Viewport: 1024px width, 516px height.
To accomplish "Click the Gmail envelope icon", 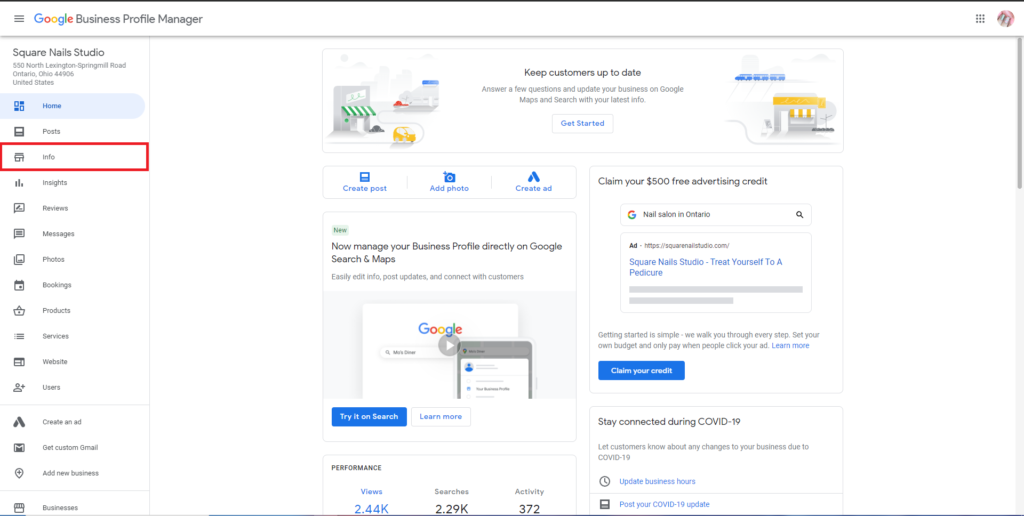I will (x=19, y=447).
